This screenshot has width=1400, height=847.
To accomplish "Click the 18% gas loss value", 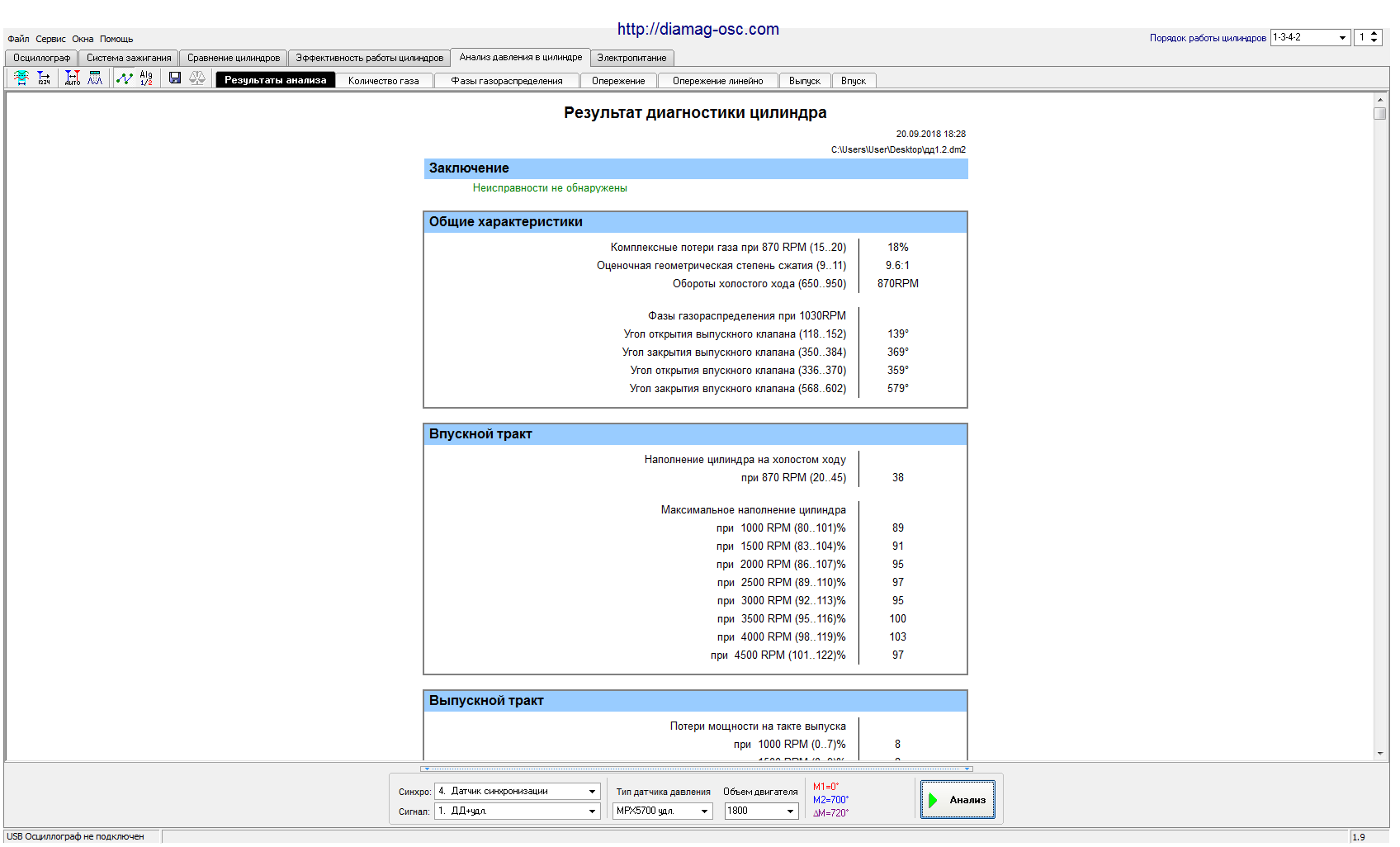I will tap(898, 248).
